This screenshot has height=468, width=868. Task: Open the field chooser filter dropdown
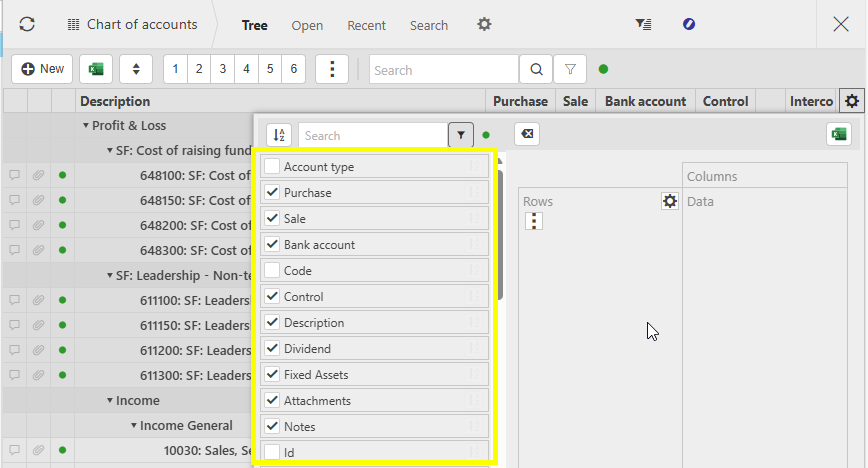[x=460, y=135]
